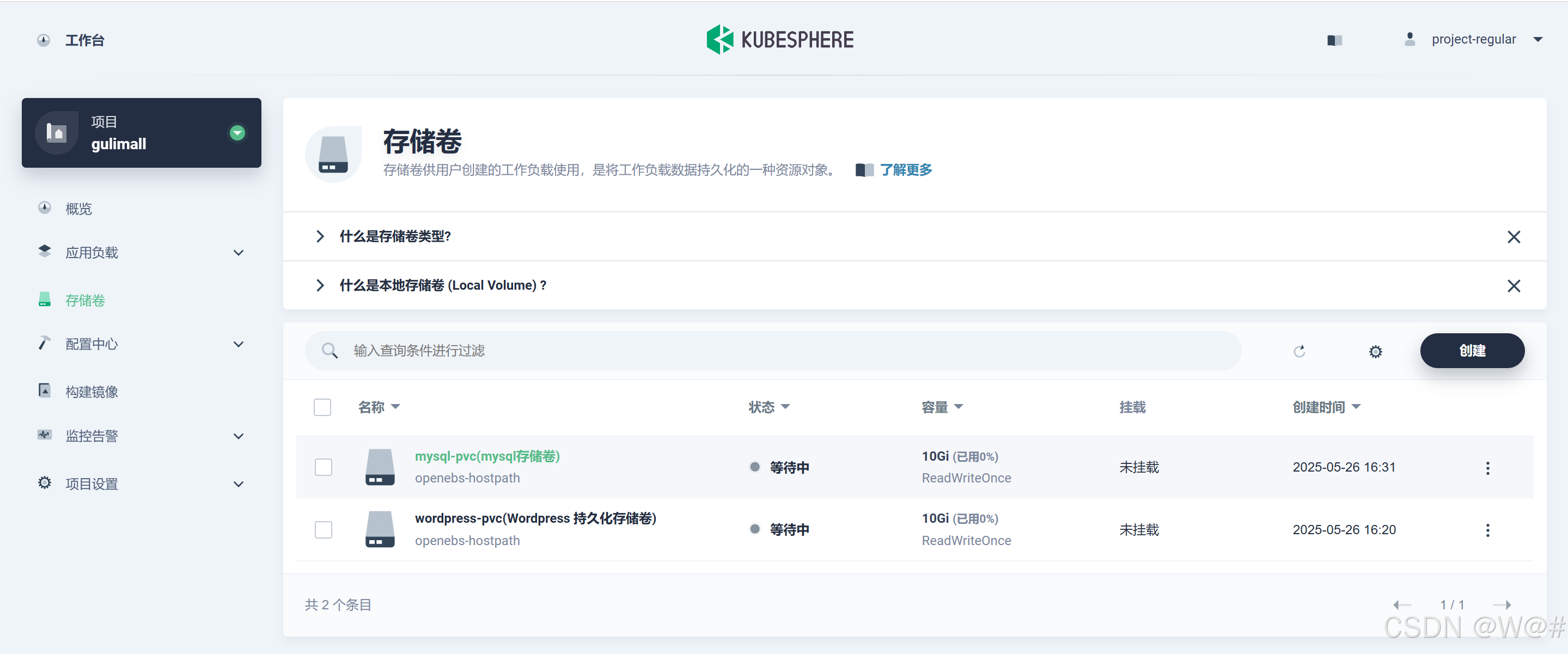Dismiss the Local Volume tip
The width and height of the screenshot is (1568, 654).
(1513, 286)
